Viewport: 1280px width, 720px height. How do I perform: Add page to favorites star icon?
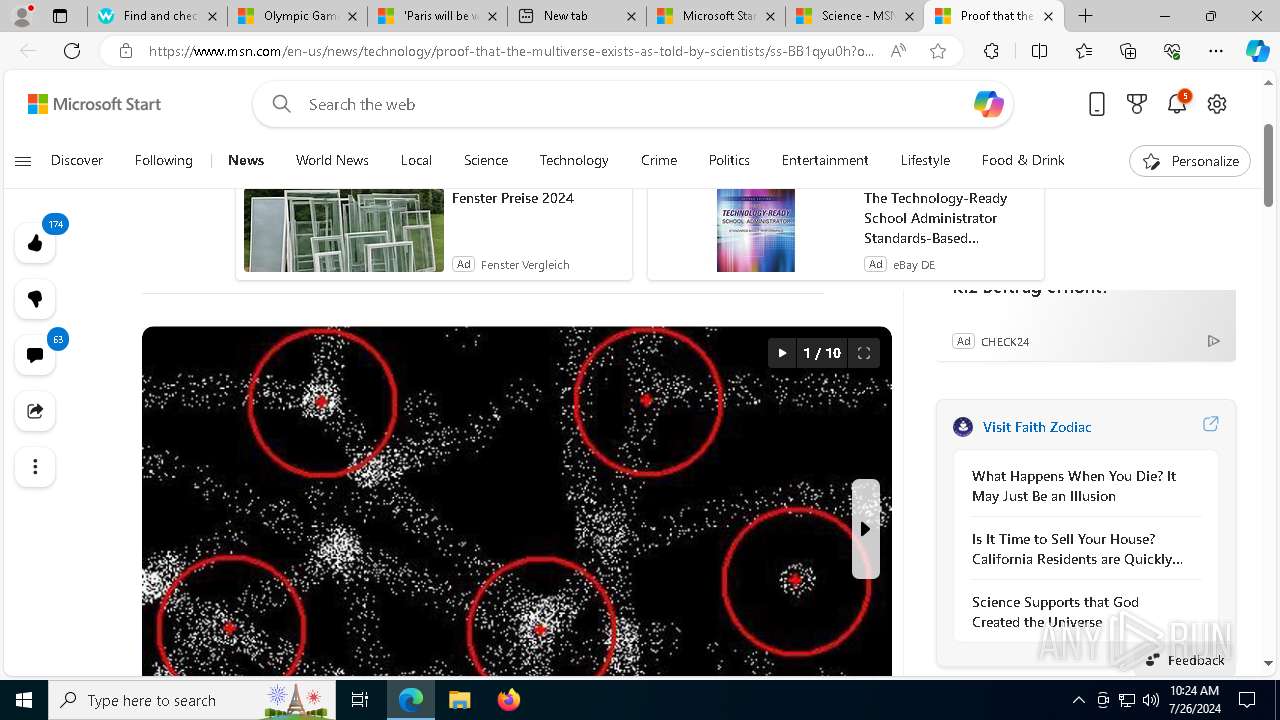click(938, 51)
